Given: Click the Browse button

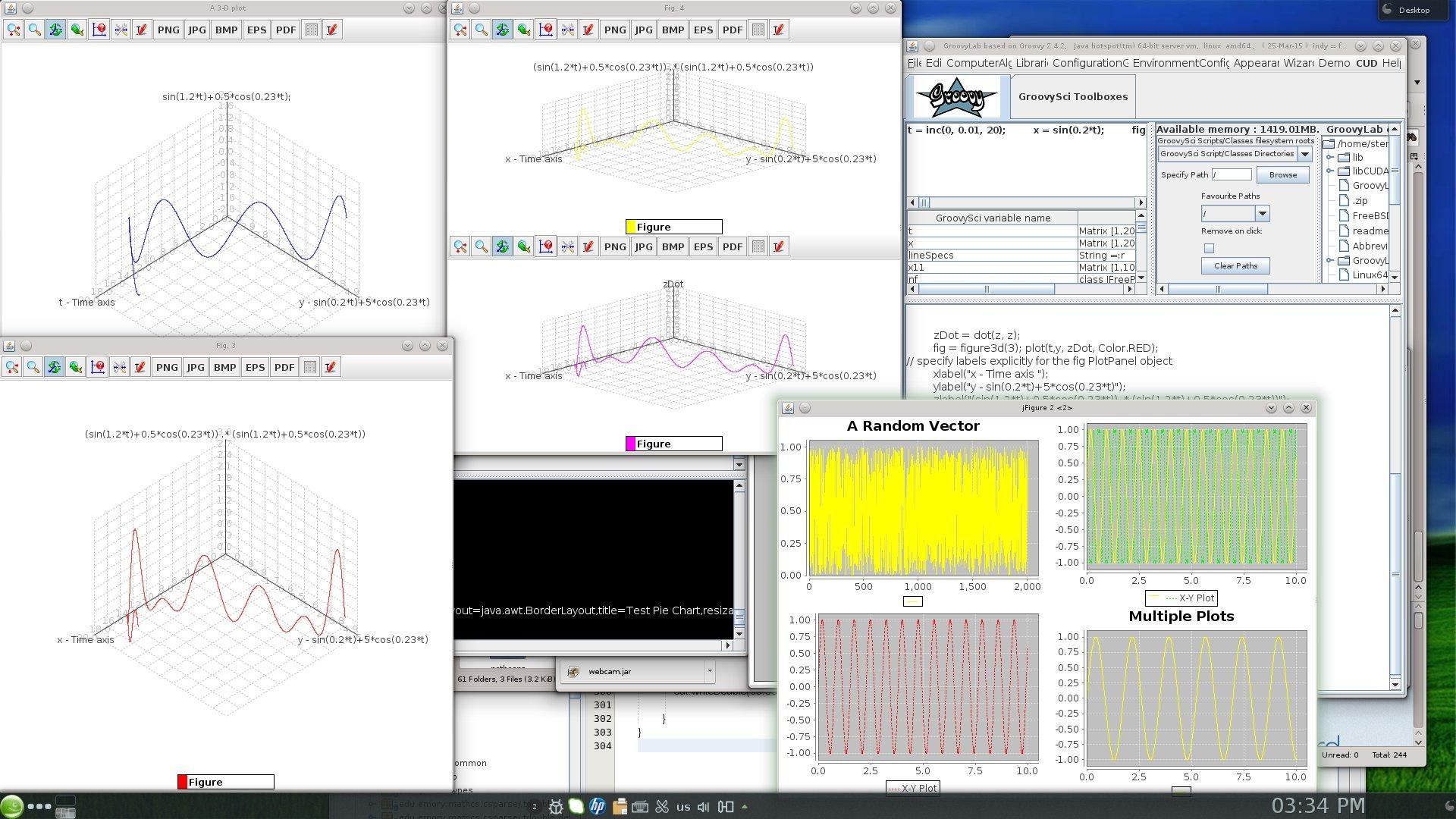Looking at the screenshot, I should [1282, 175].
